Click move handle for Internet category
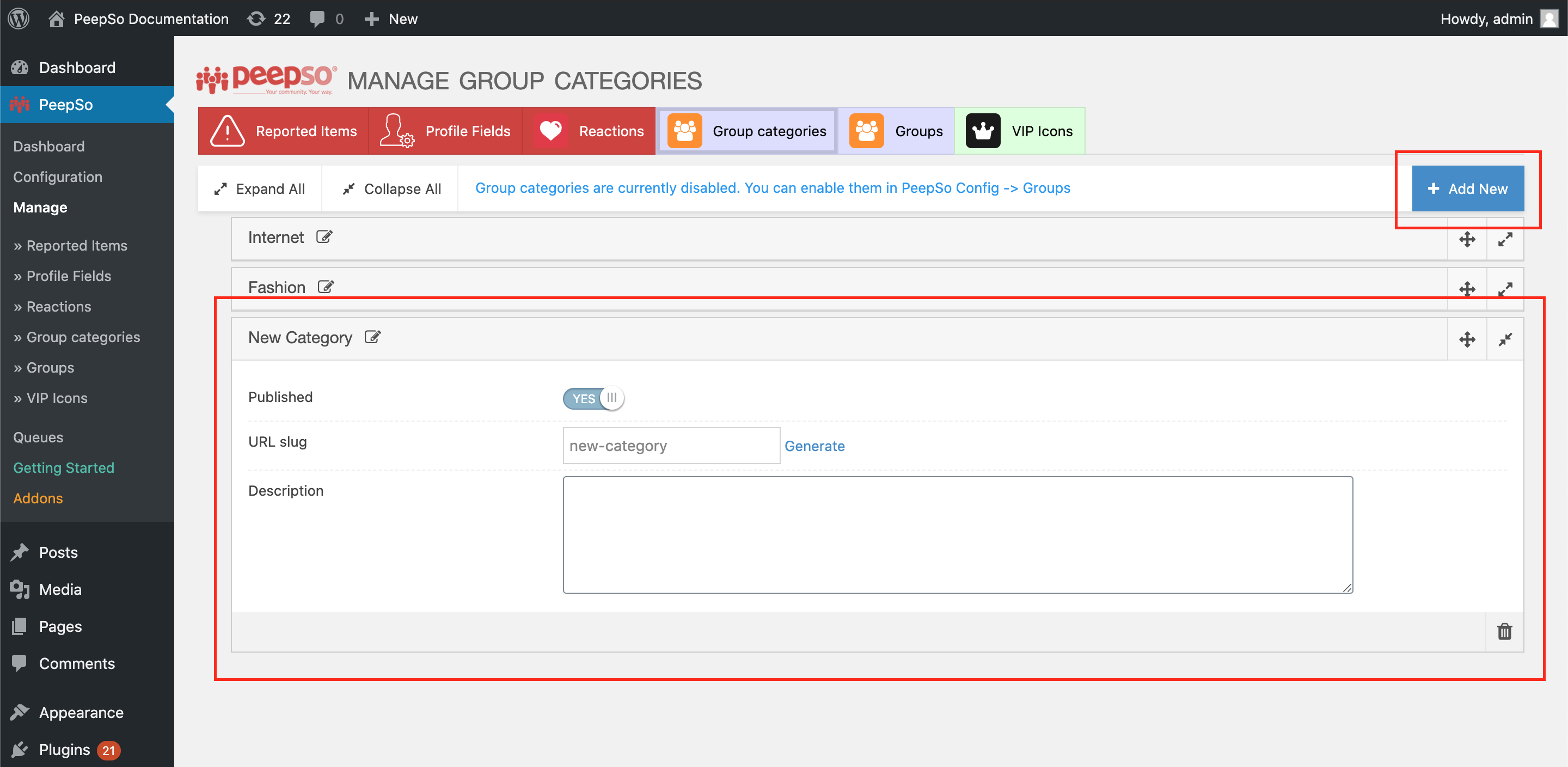 [1467, 239]
